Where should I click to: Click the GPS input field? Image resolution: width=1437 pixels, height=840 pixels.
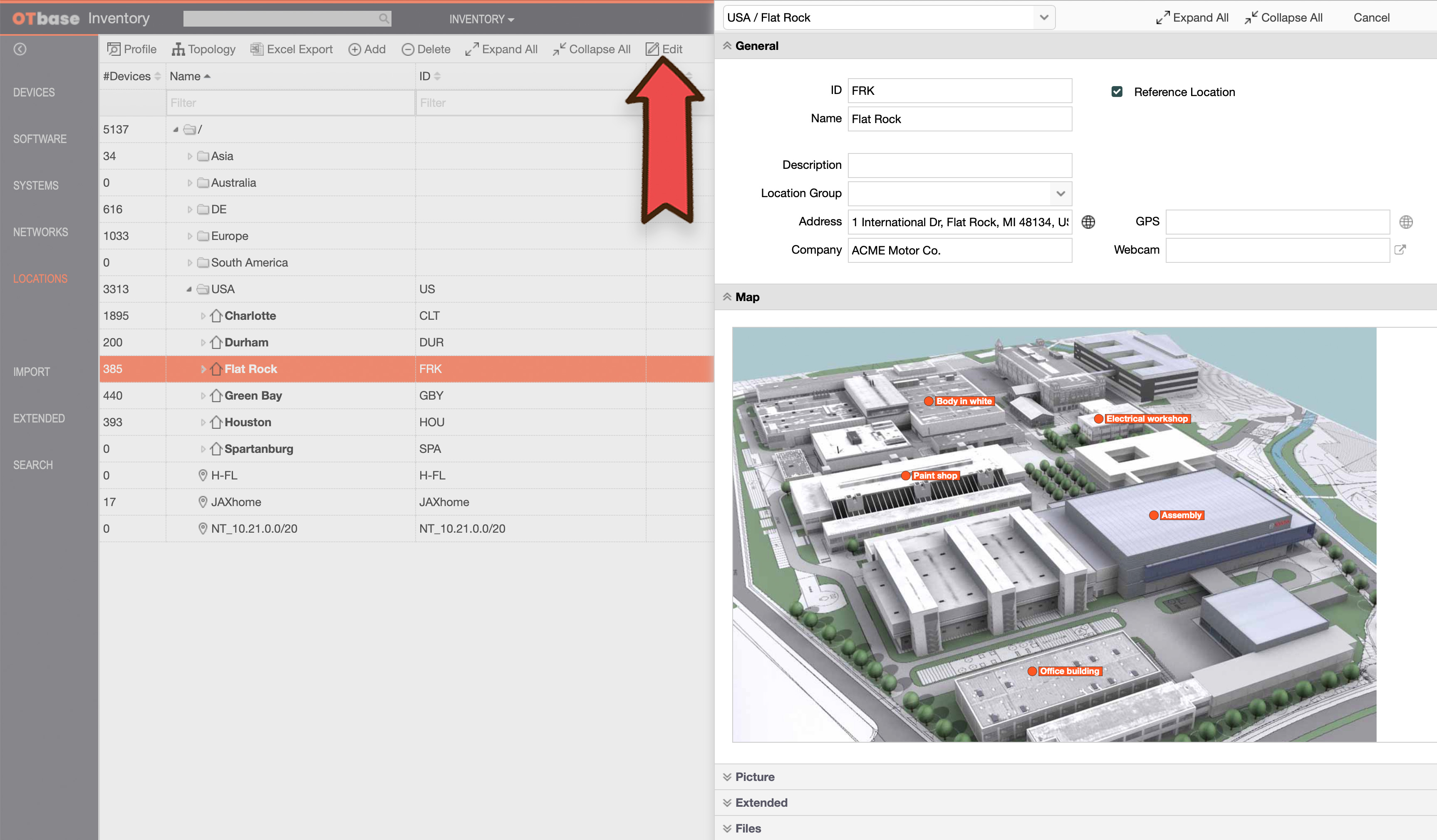click(1277, 222)
